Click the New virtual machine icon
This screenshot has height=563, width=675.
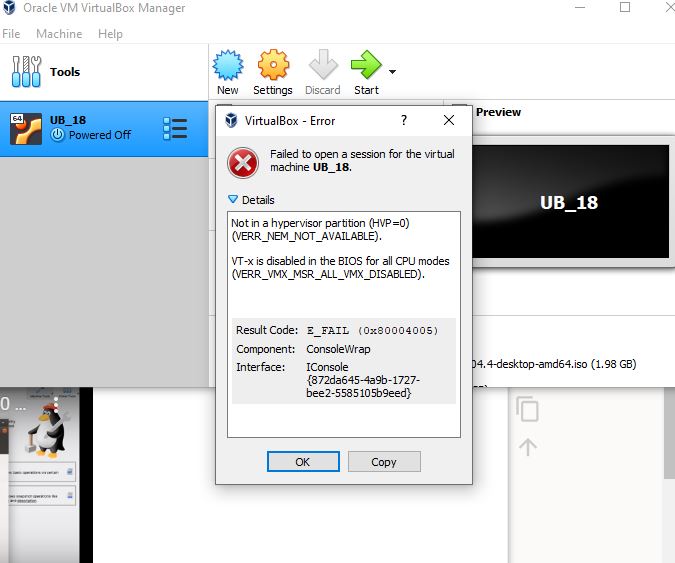coord(228,67)
